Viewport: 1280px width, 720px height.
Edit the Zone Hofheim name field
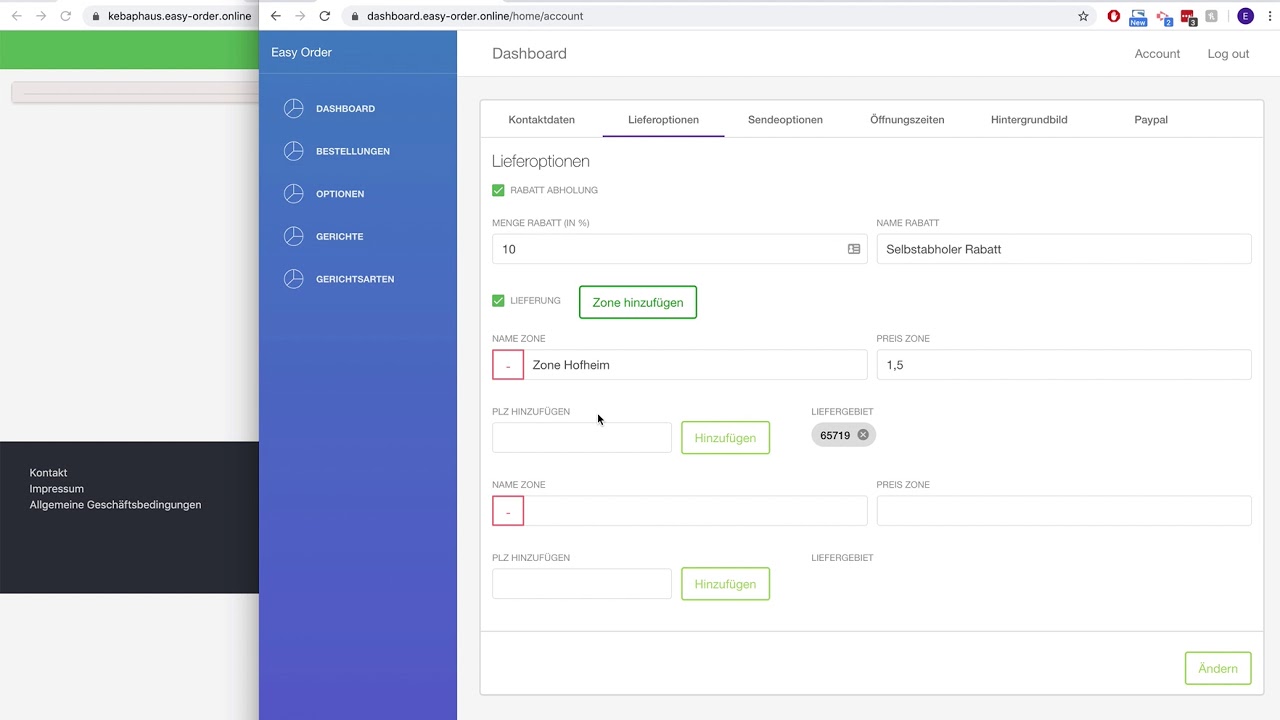tap(695, 365)
